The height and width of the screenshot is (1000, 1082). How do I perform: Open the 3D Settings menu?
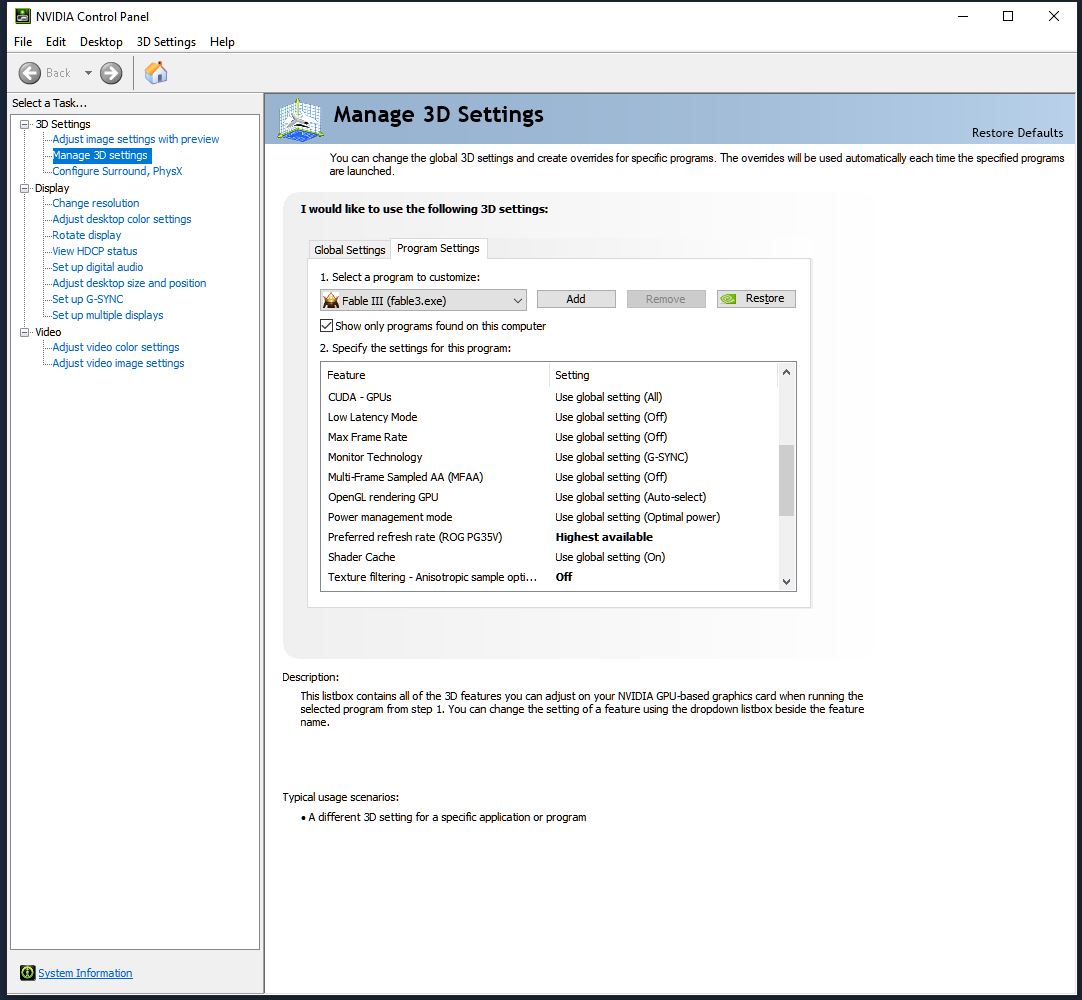166,41
